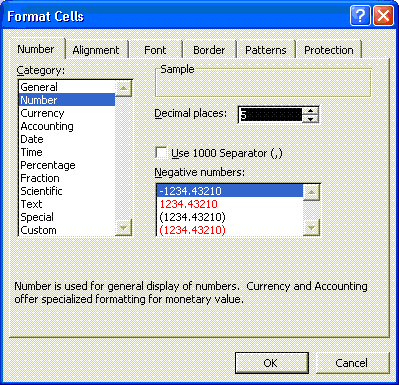Choose Accounting category
The width and height of the screenshot is (399, 385).
(x=67, y=126)
